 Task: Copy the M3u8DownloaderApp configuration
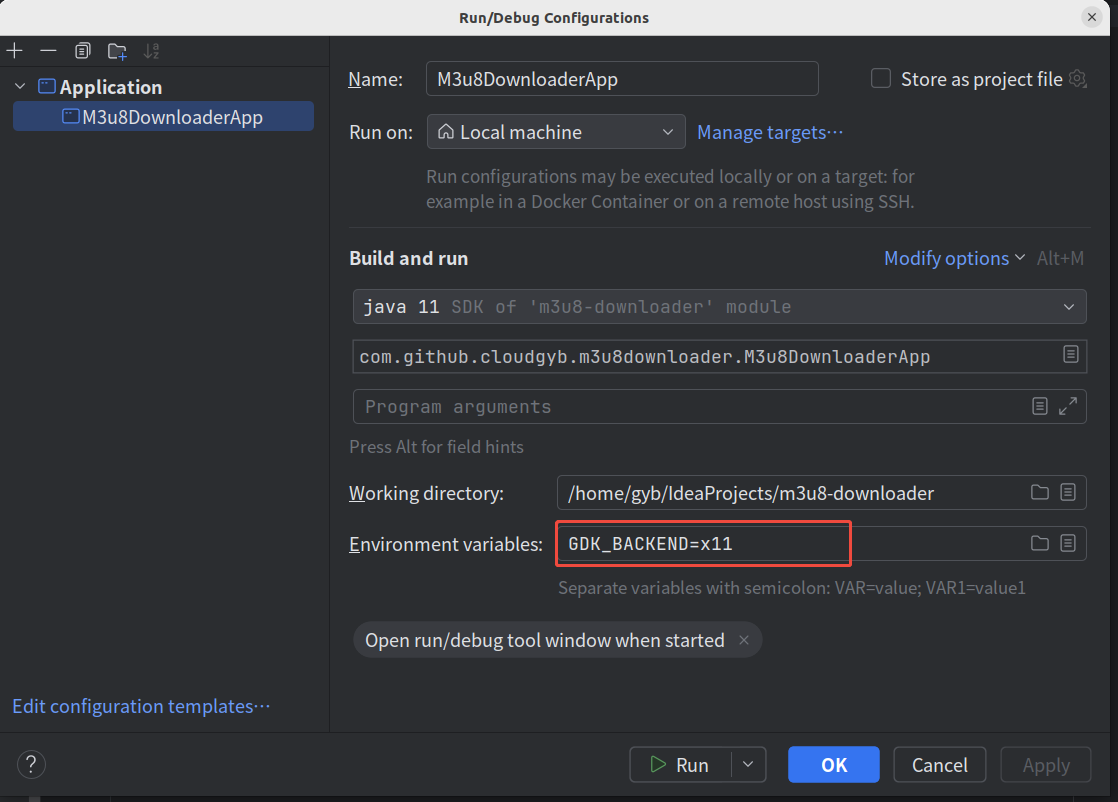[82, 50]
